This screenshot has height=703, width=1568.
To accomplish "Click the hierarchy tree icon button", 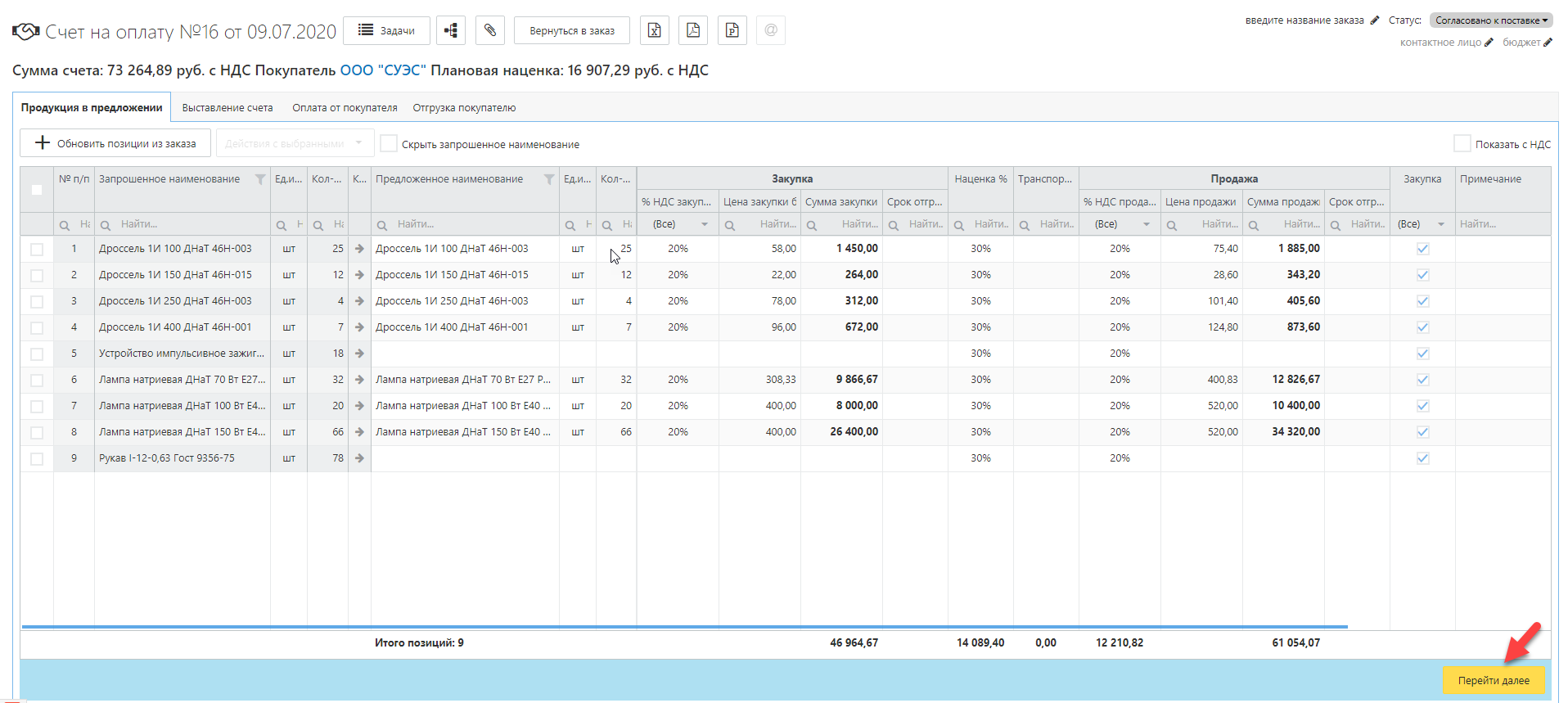I will pos(451,31).
